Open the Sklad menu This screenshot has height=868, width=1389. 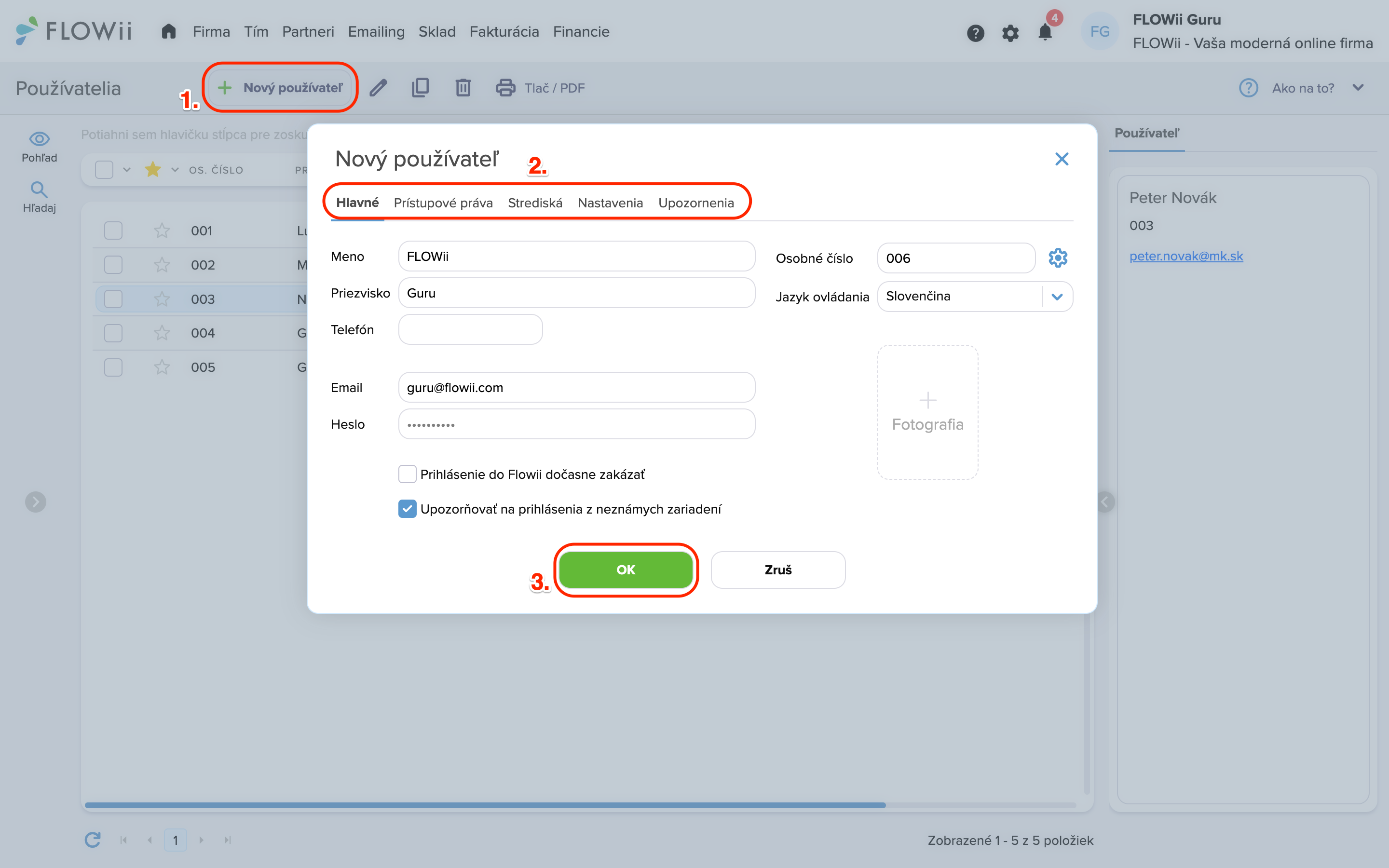click(x=437, y=31)
